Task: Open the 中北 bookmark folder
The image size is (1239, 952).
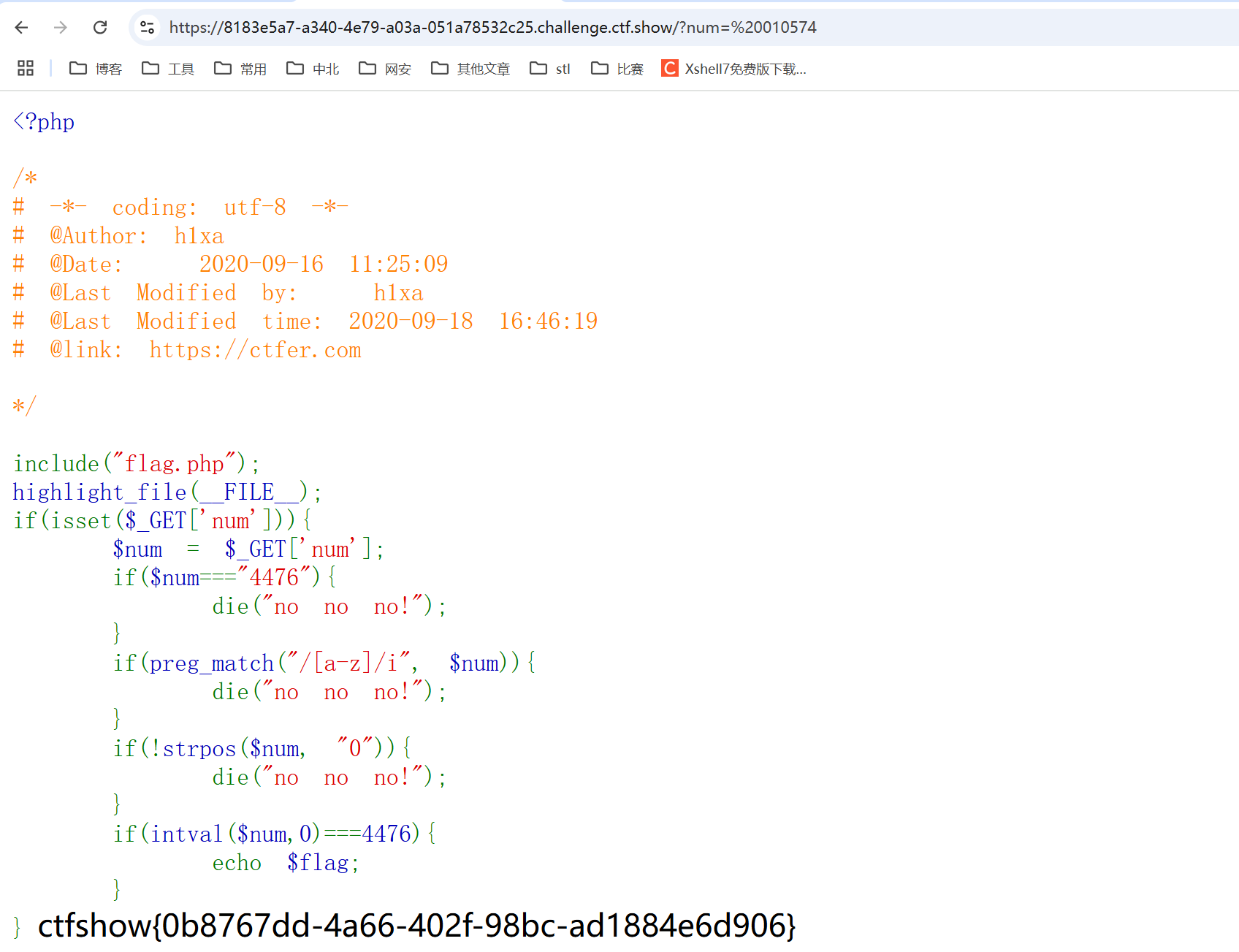Action: coord(313,69)
